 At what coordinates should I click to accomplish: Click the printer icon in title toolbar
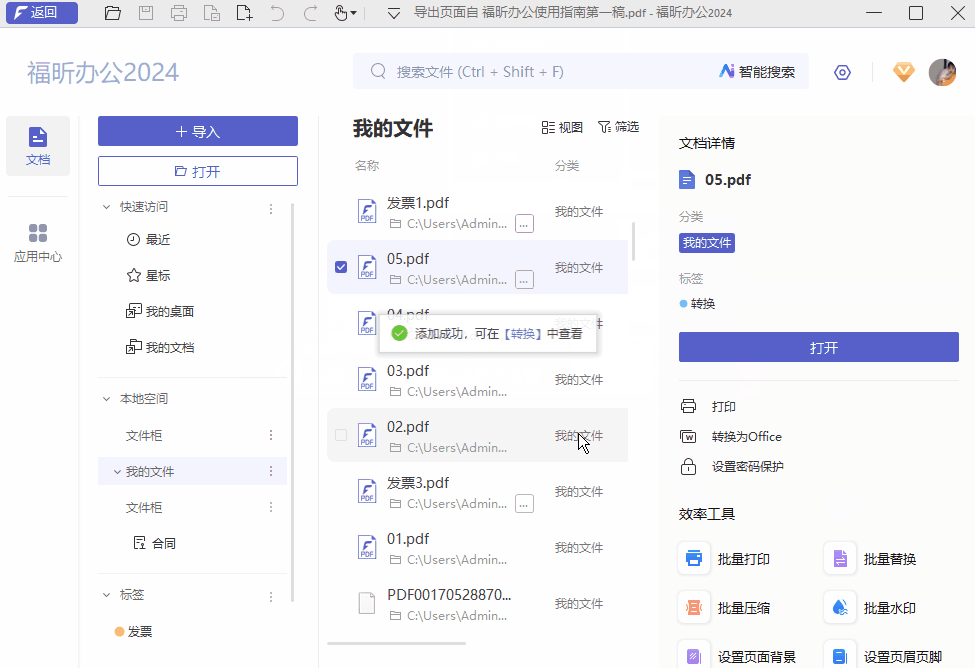(178, 12)
